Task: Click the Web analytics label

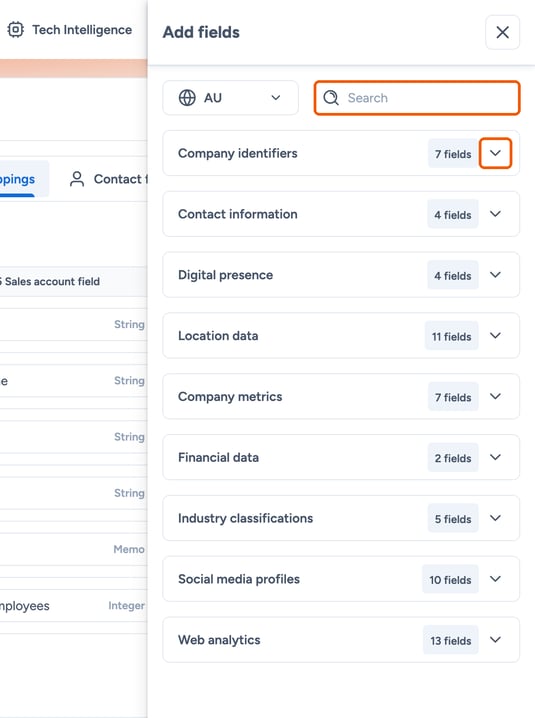Action: (x=219, y=640)
